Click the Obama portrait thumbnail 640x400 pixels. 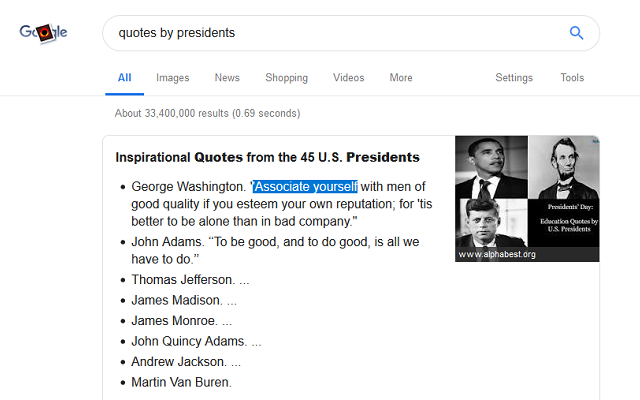point(491,166)
